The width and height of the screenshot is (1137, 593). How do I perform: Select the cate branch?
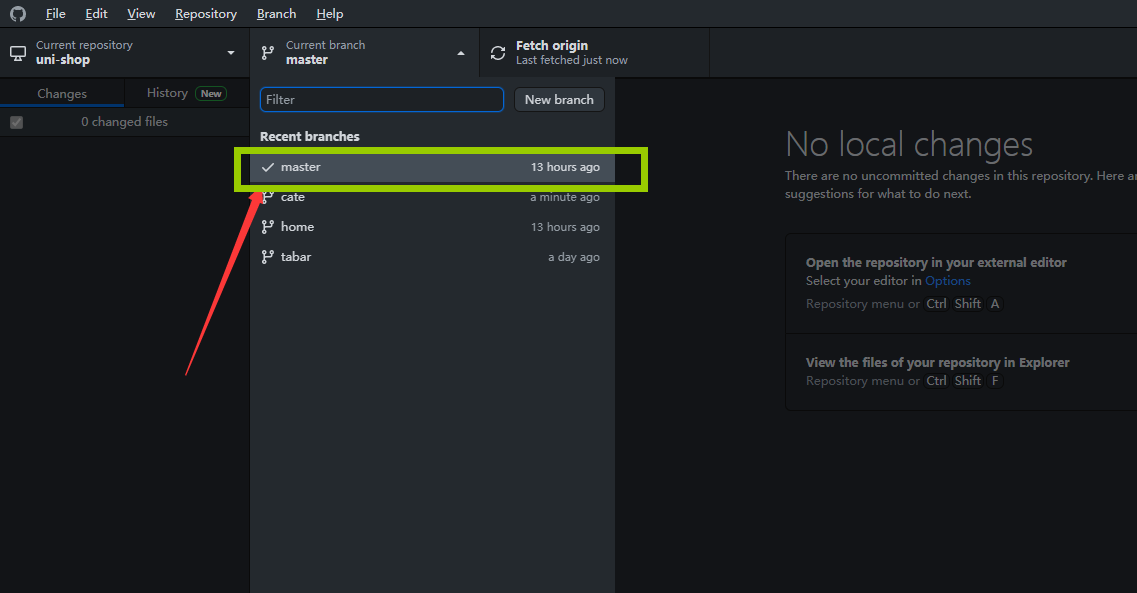tap(432, 197)
